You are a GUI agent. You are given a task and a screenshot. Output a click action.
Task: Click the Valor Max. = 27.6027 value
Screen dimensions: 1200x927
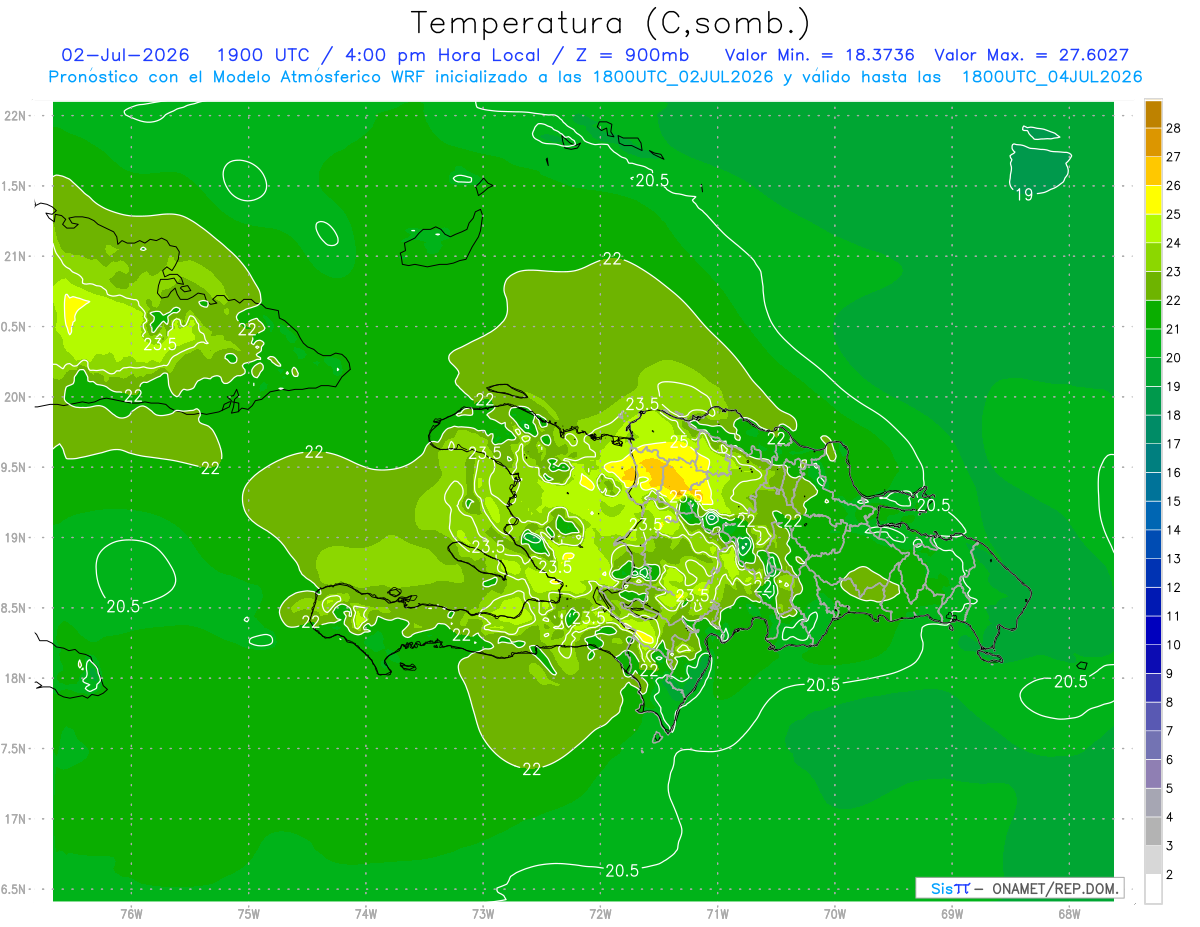1031,55
